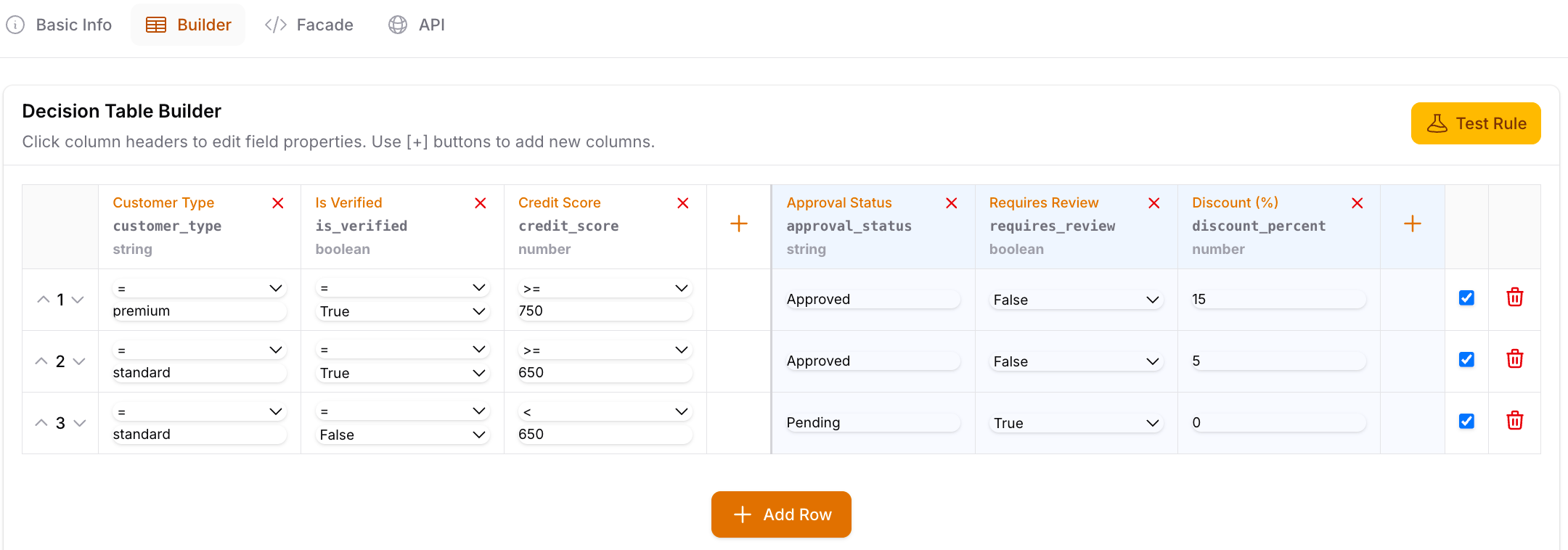Viewport: 1568px width, 550px height.
Task: Switch to the Basic Info tab
Action: 59,25
